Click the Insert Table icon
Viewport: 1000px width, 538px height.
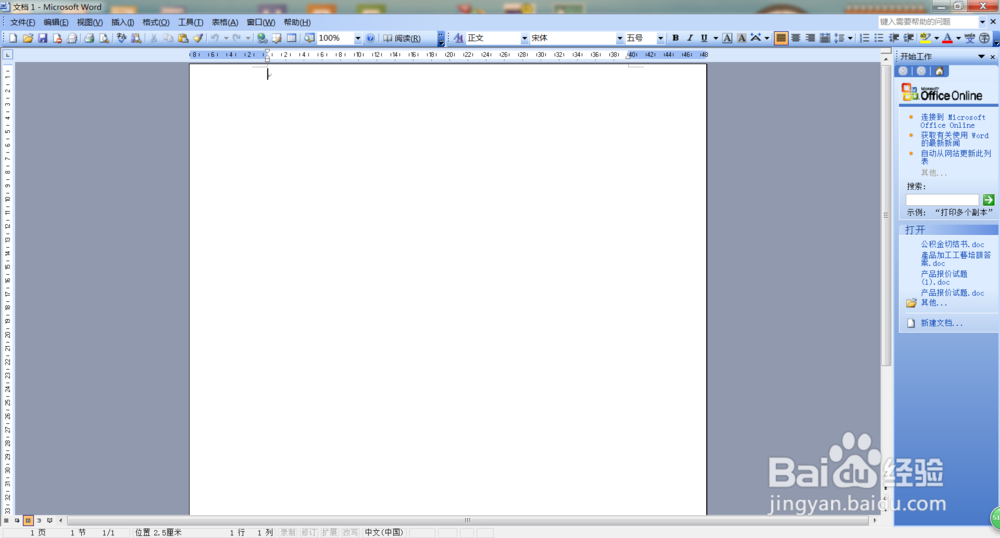tap(291, 38)
